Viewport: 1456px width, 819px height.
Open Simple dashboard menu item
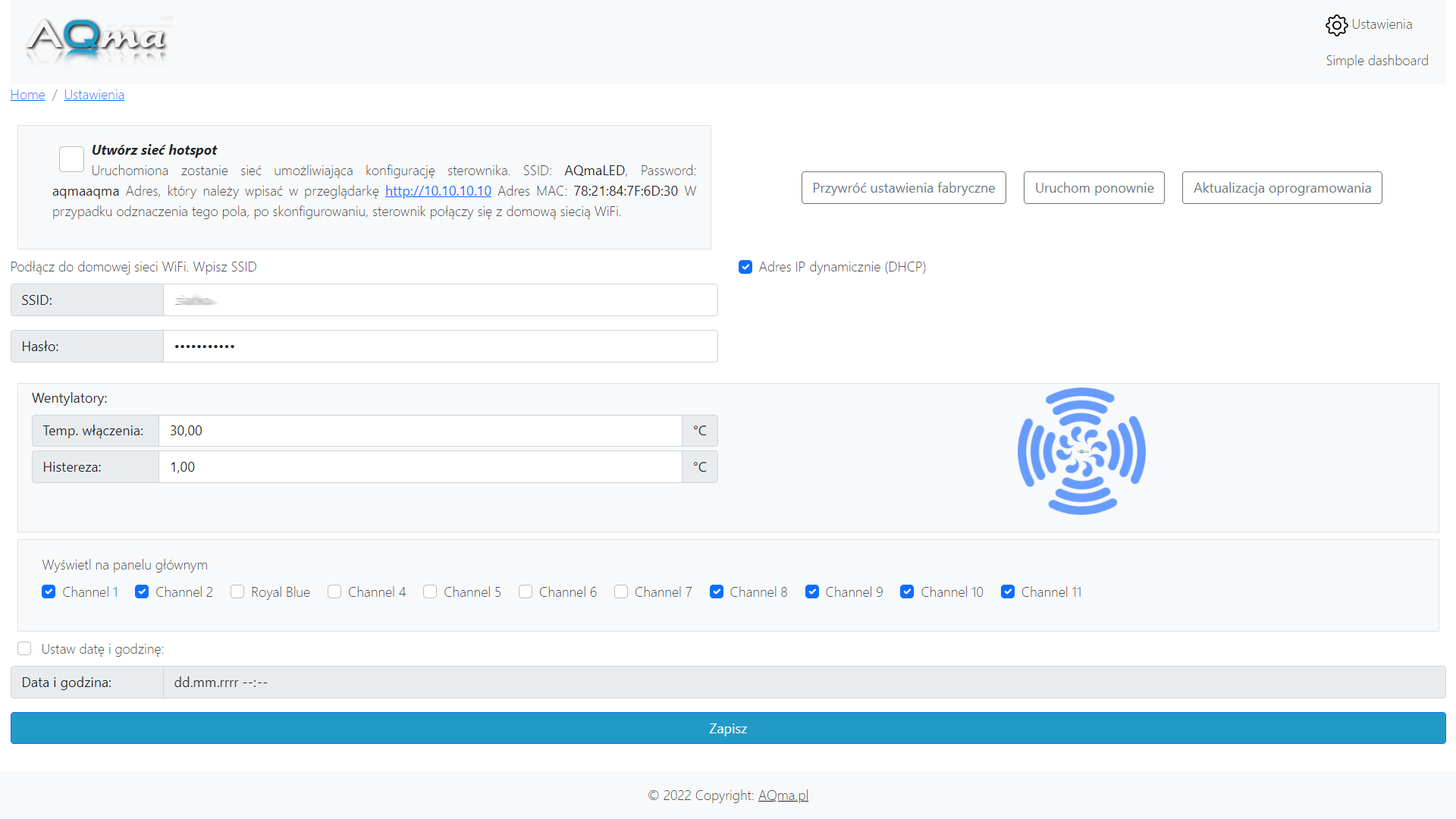[x=1376, y=61]
